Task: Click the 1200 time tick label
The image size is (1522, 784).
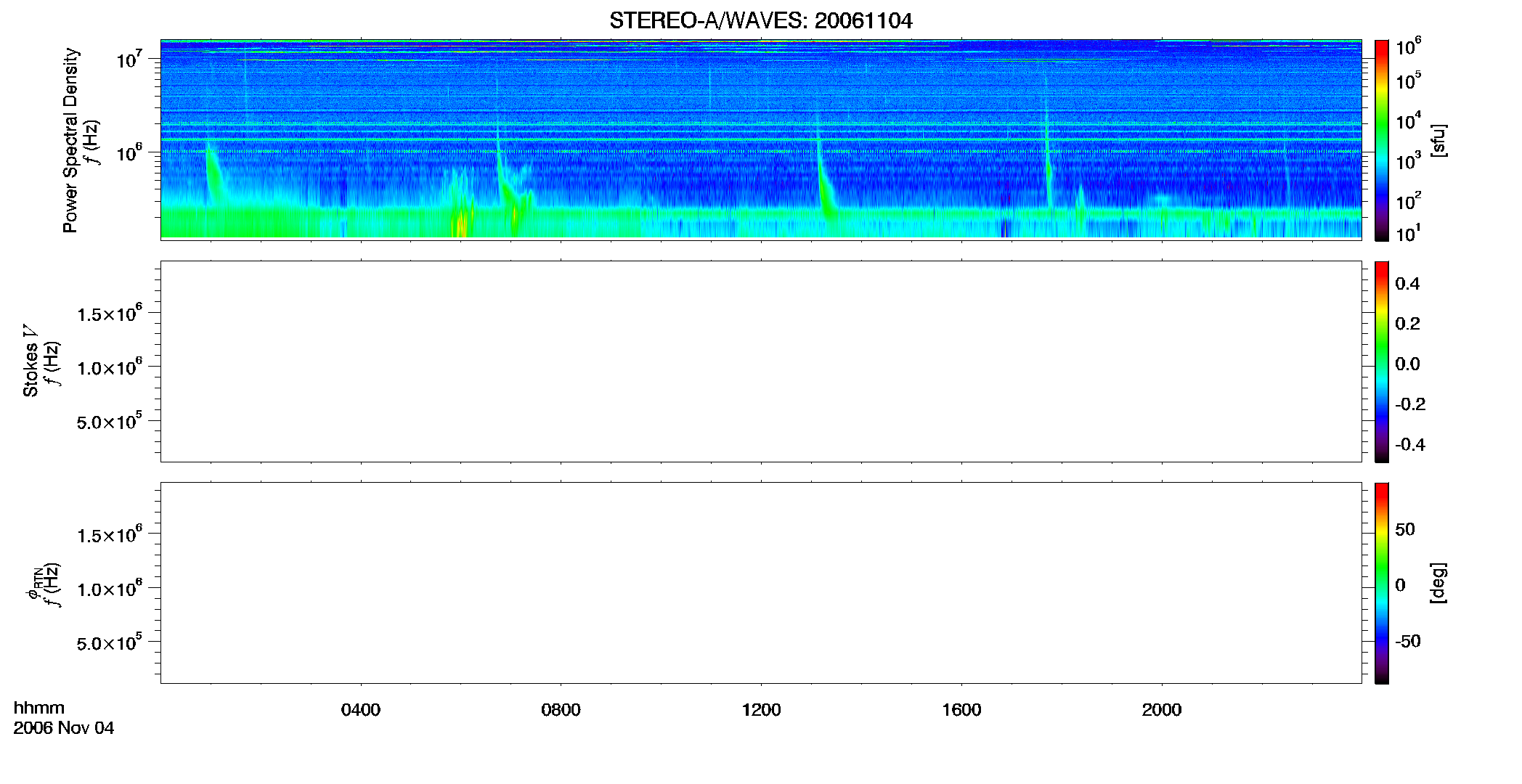Action: 761,710
